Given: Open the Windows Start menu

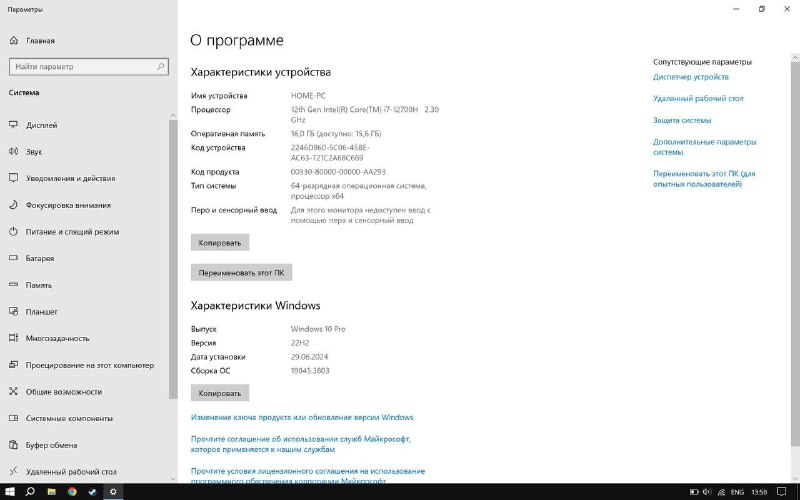Looking at the screenshot, I should pyautogui.click(x=10, y=492).
